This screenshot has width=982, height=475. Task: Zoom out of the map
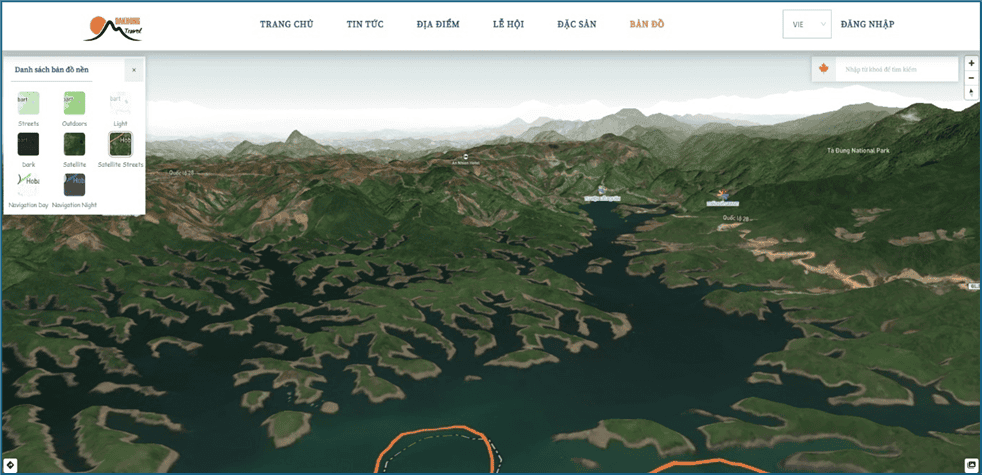(x=971, y=77)
